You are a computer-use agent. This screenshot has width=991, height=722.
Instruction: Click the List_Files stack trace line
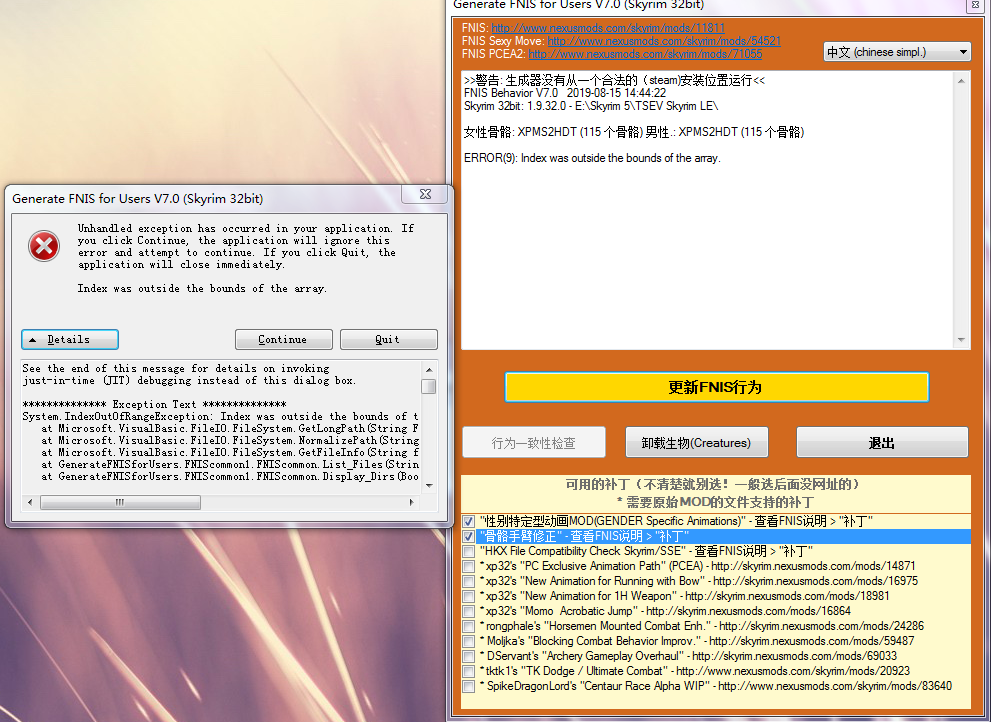click(x=230, y=465)
